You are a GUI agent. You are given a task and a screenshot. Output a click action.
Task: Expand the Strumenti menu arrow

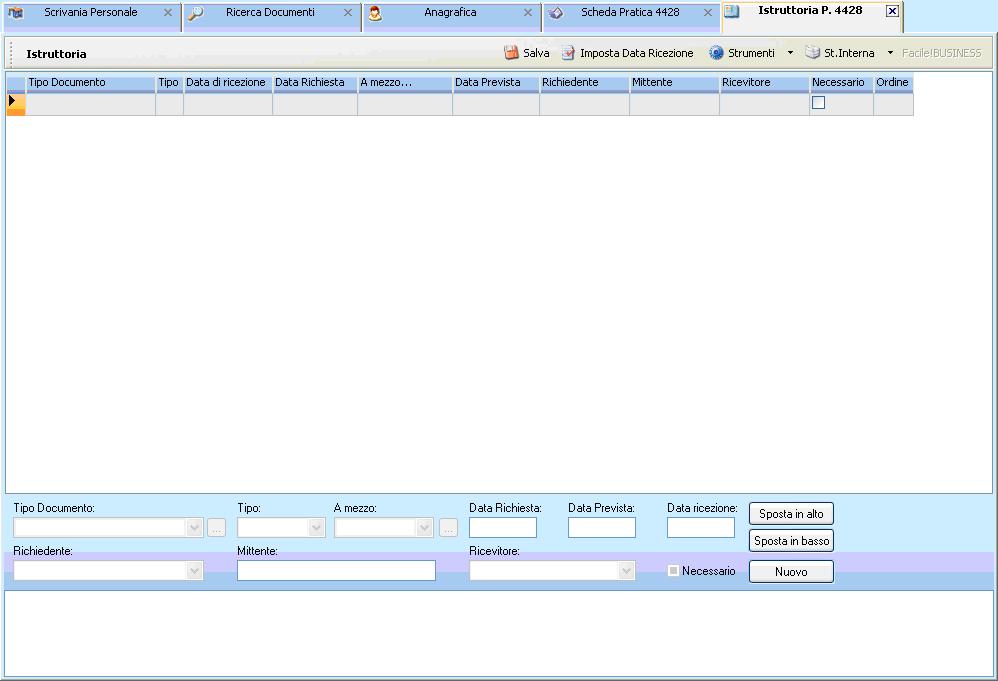pyautogui.click(x=790, y=53)
